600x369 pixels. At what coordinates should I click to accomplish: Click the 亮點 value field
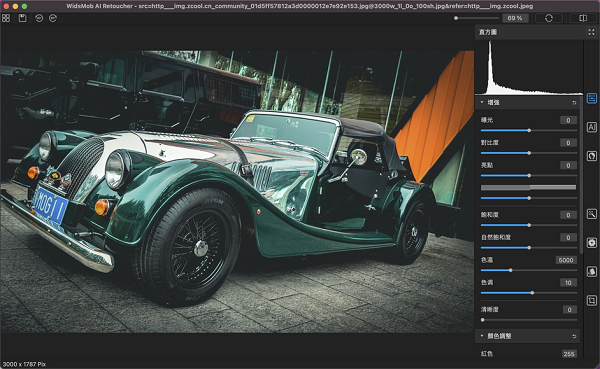568,165
